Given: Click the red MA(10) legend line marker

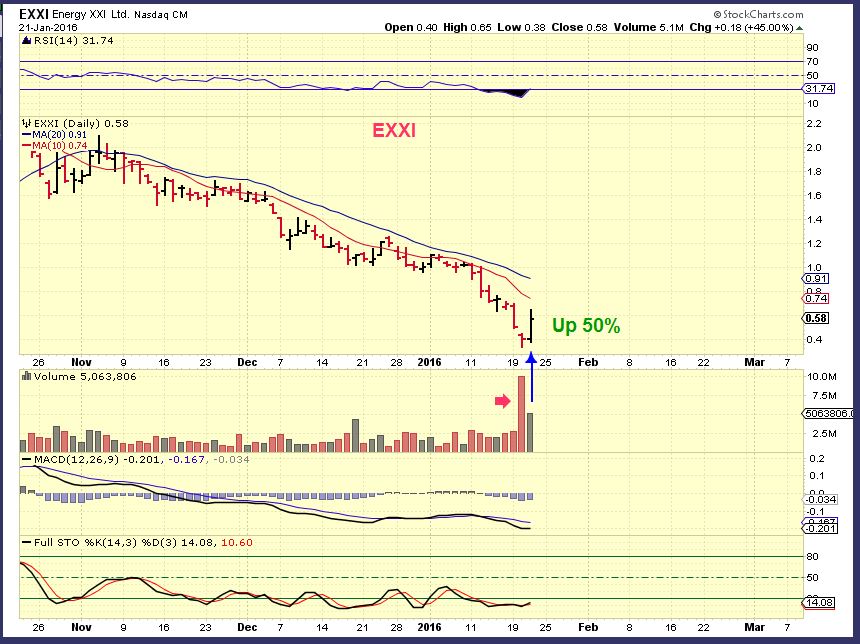Looking at the screenshot, I should tap(26, 146).
